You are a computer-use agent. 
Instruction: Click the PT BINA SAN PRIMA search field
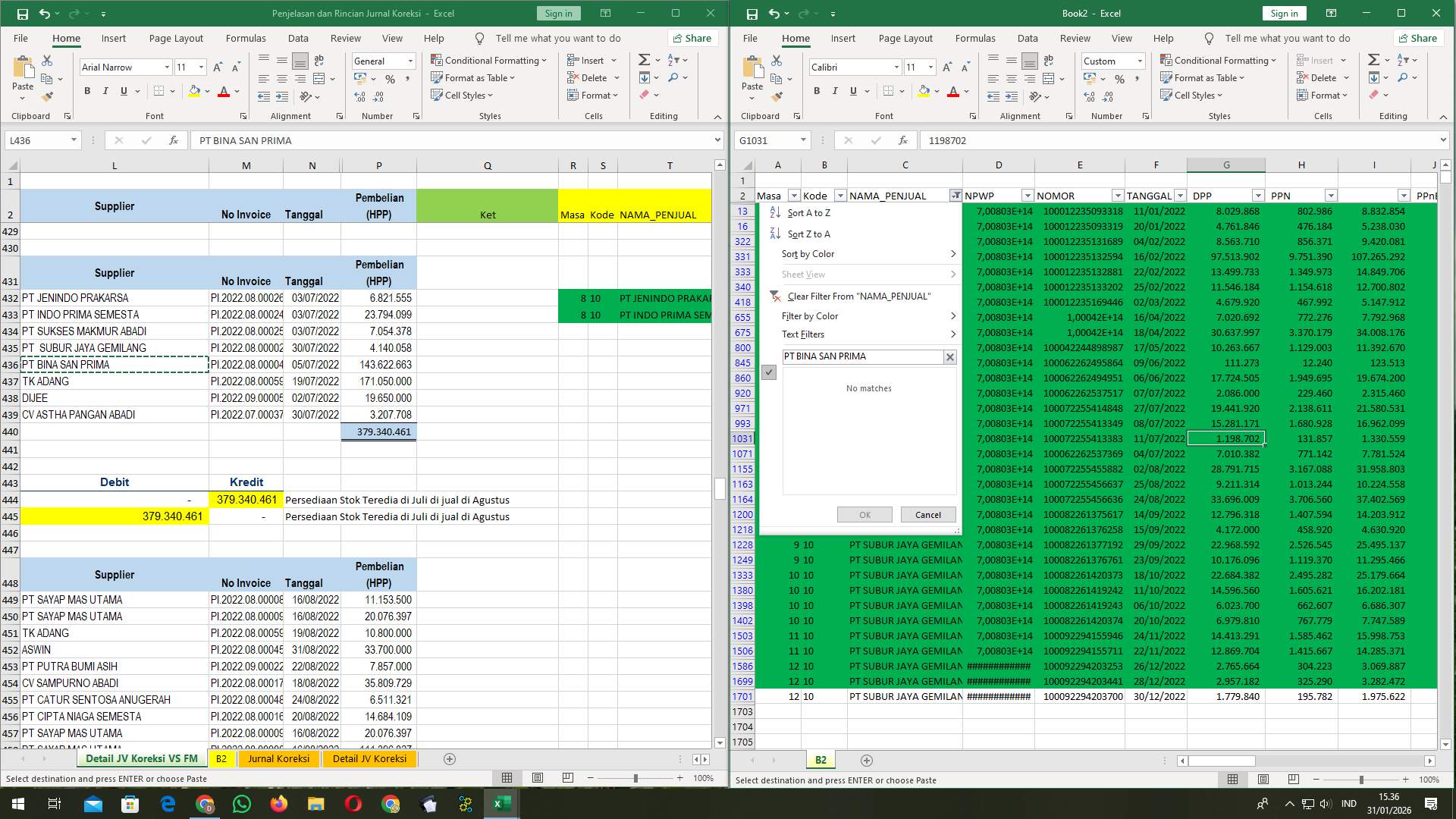[864, 356]
